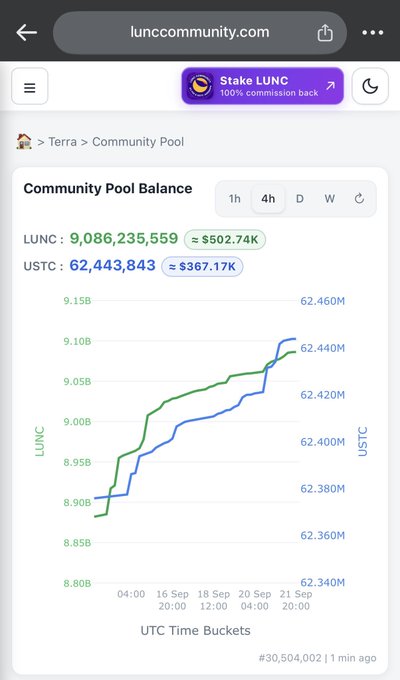Open the share icon in address bar
The height and width of the screenshot is (680, 400).
(325, 33)
